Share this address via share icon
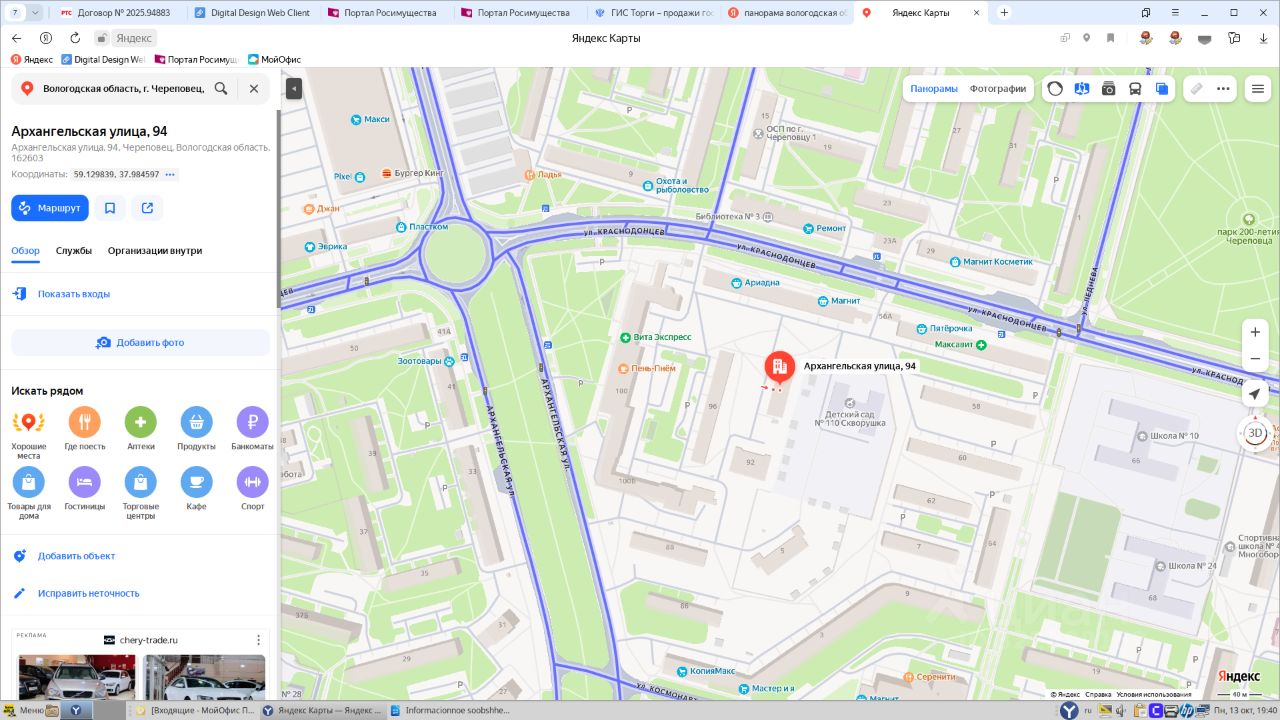Viewport: 1280px width, 720px height. [x=147, y=208]
